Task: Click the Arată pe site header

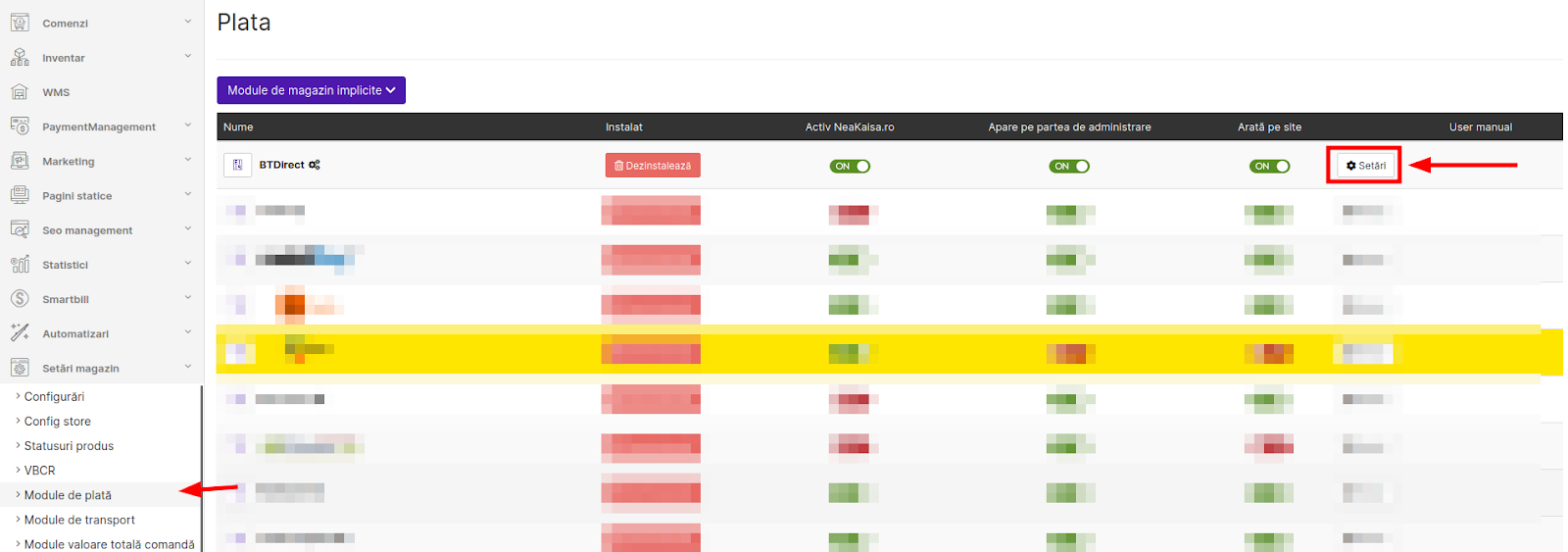Action: [x=1269, y=126]
